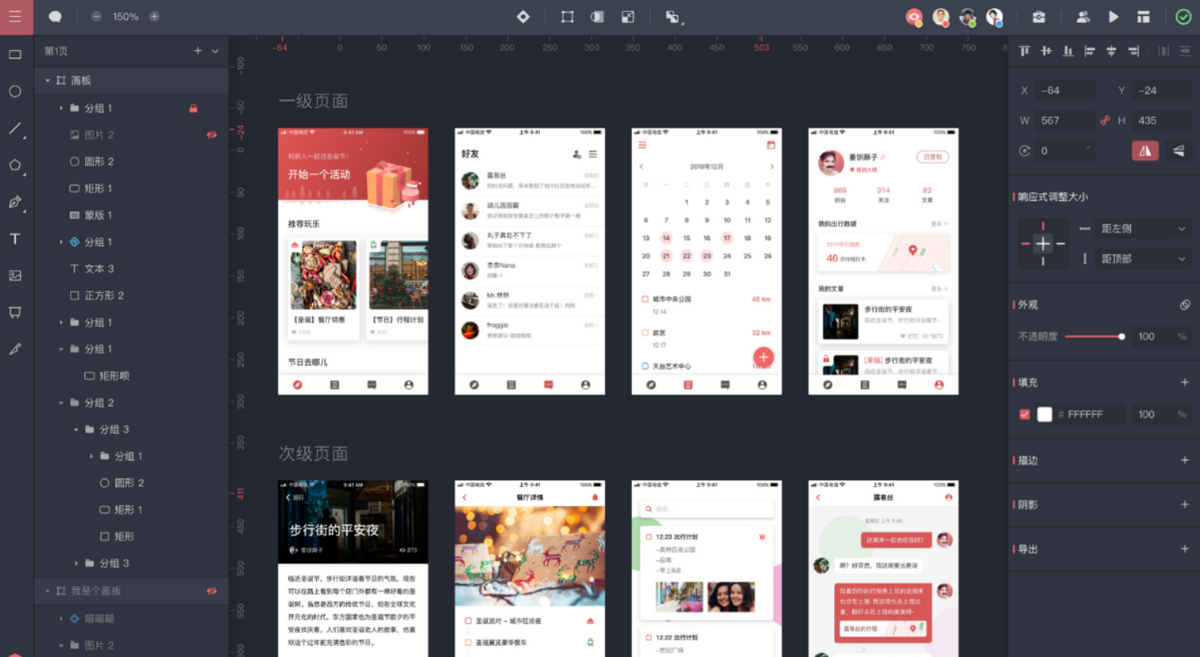Open the comments speech bubble
Viewport: 1200px width, 657px height.
click(x=55, y=17)
